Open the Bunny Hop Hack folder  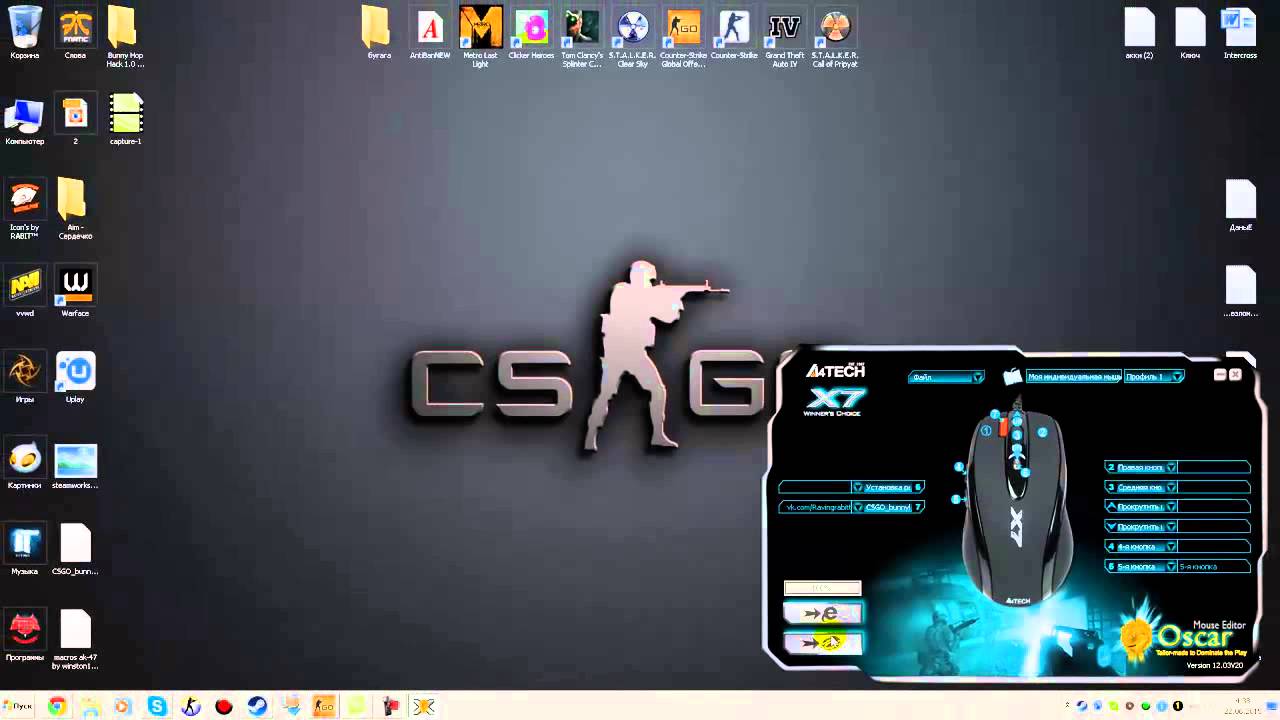click(x=125, y=37)
